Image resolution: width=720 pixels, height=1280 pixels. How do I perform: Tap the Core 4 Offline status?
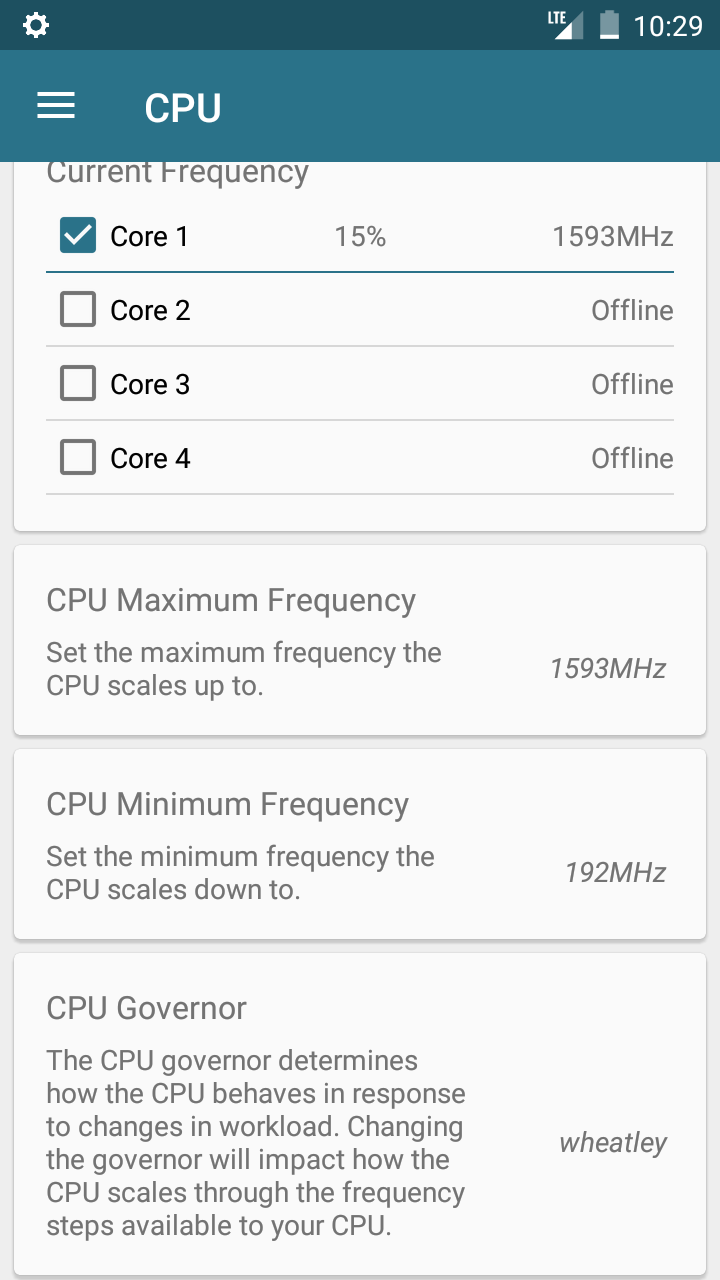[632, 459]
